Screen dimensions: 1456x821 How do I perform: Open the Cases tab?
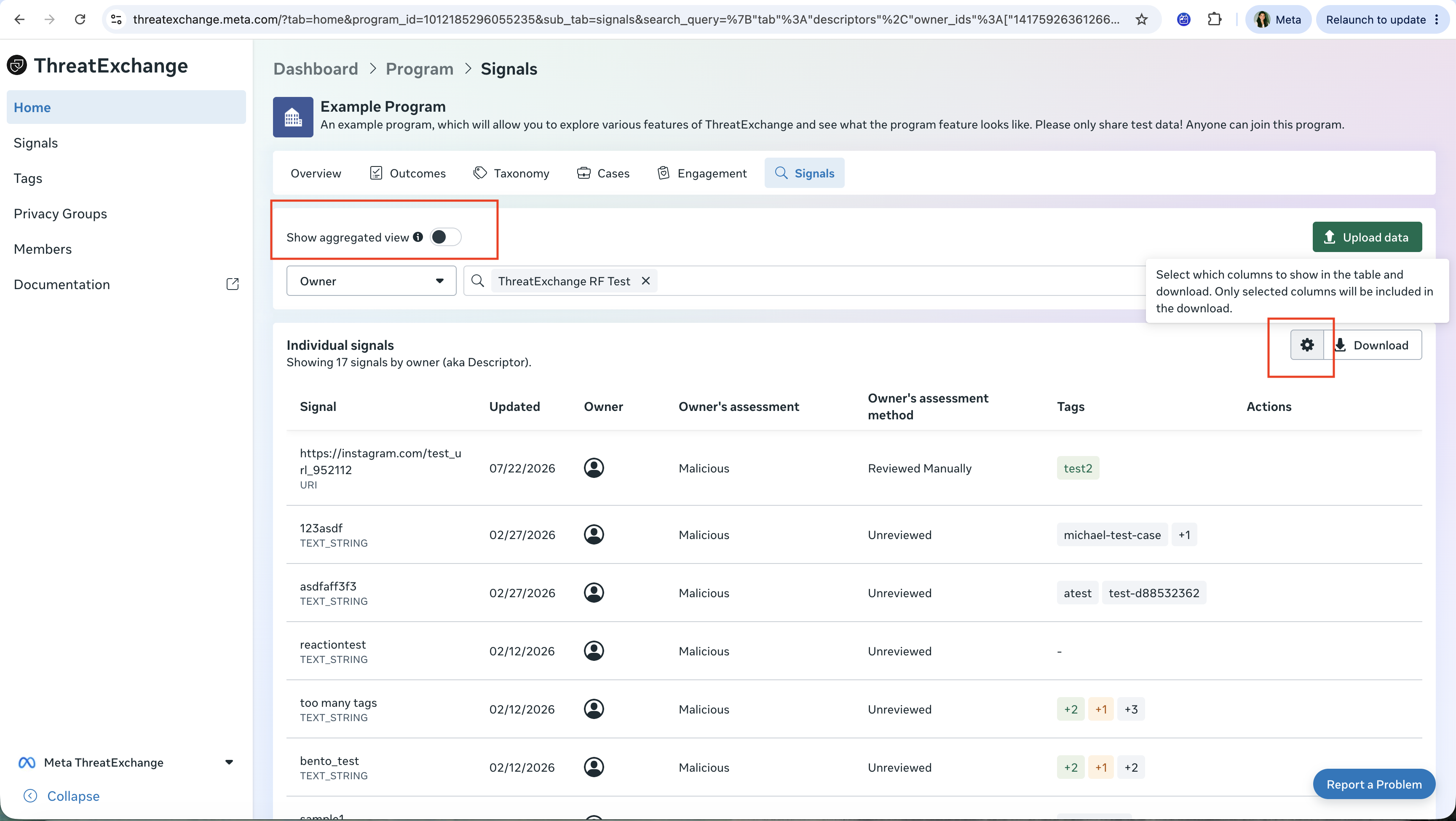603,173
